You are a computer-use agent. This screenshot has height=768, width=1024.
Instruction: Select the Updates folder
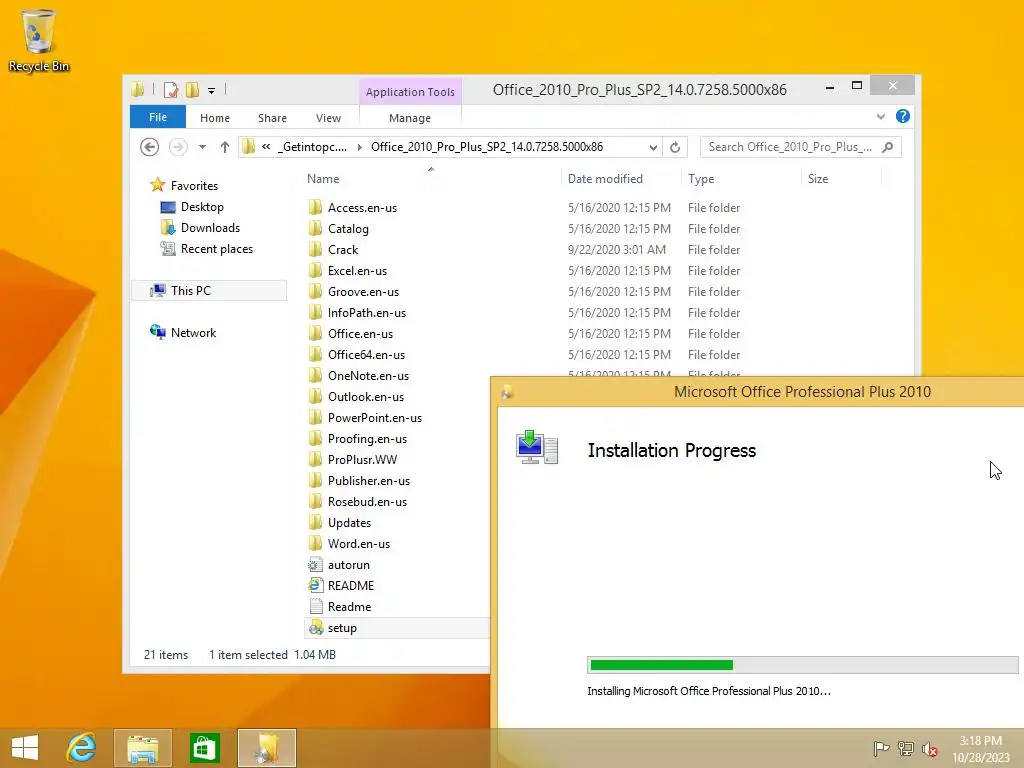pyautogui.click(x=349, y=522)
